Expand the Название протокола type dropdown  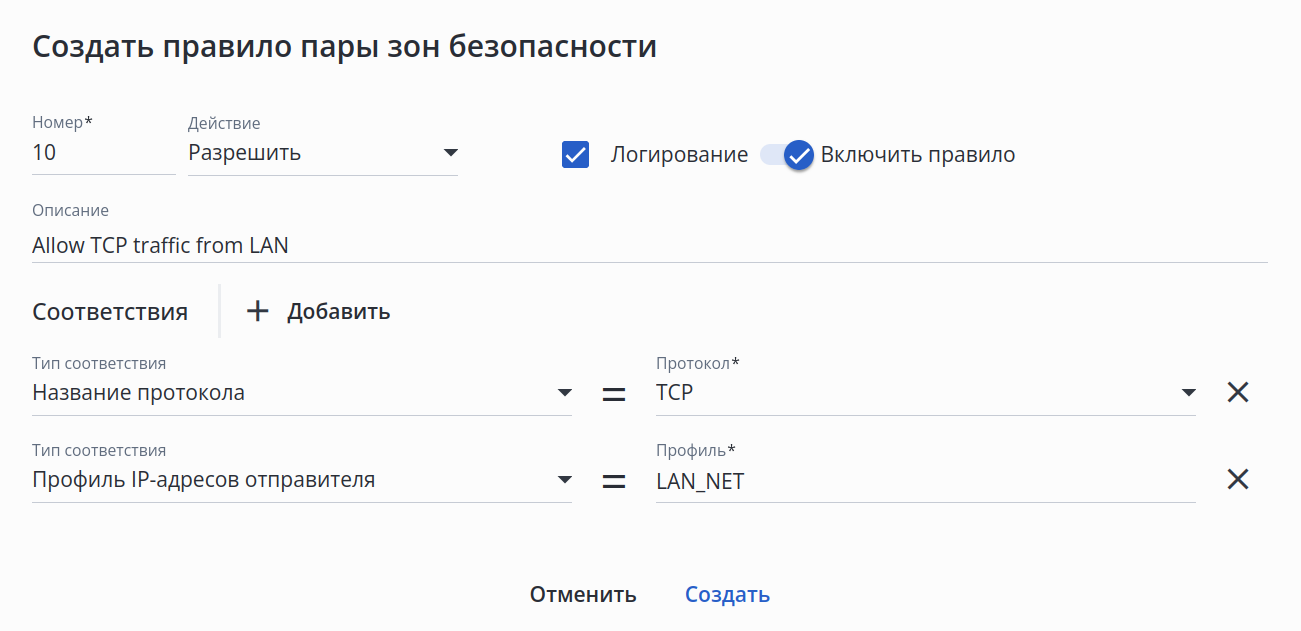tap(564, 392)
